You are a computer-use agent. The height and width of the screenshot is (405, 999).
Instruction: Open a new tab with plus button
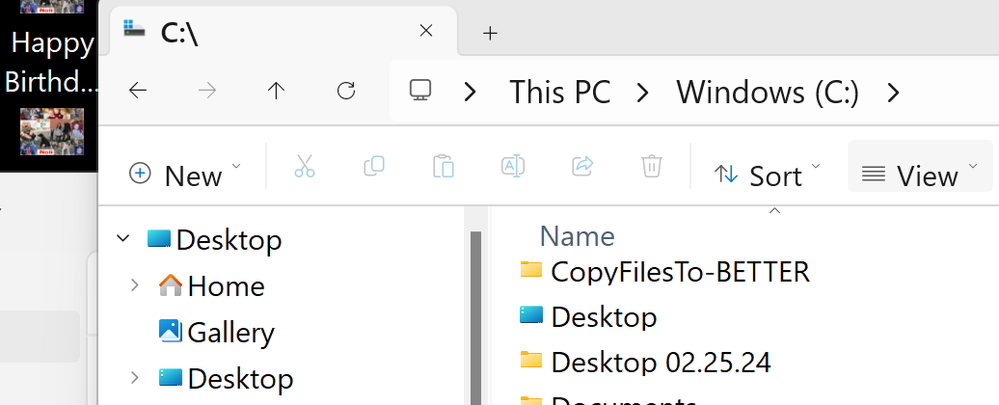pos(489,33)
